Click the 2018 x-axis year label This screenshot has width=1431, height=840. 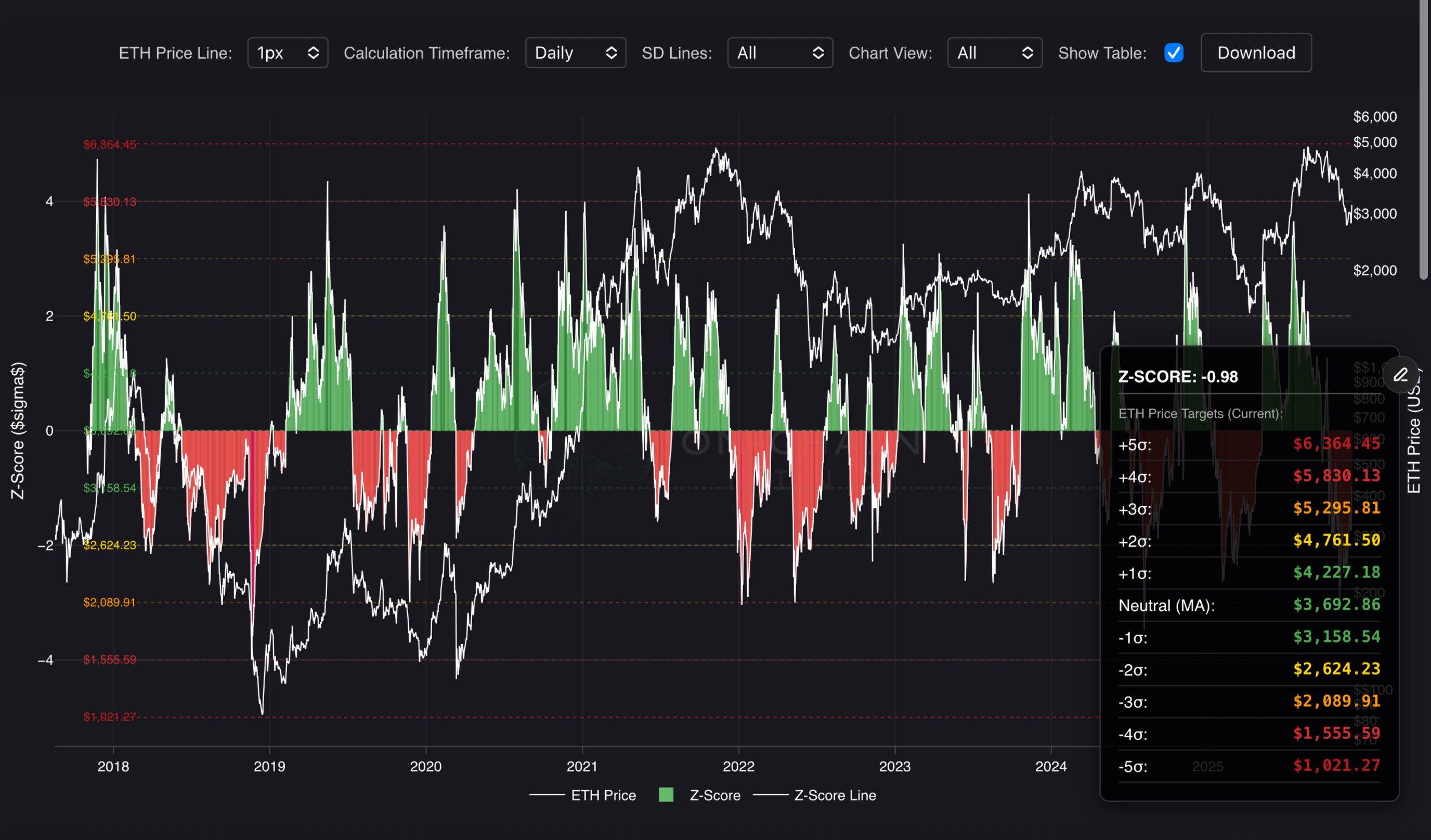(113, 766)
